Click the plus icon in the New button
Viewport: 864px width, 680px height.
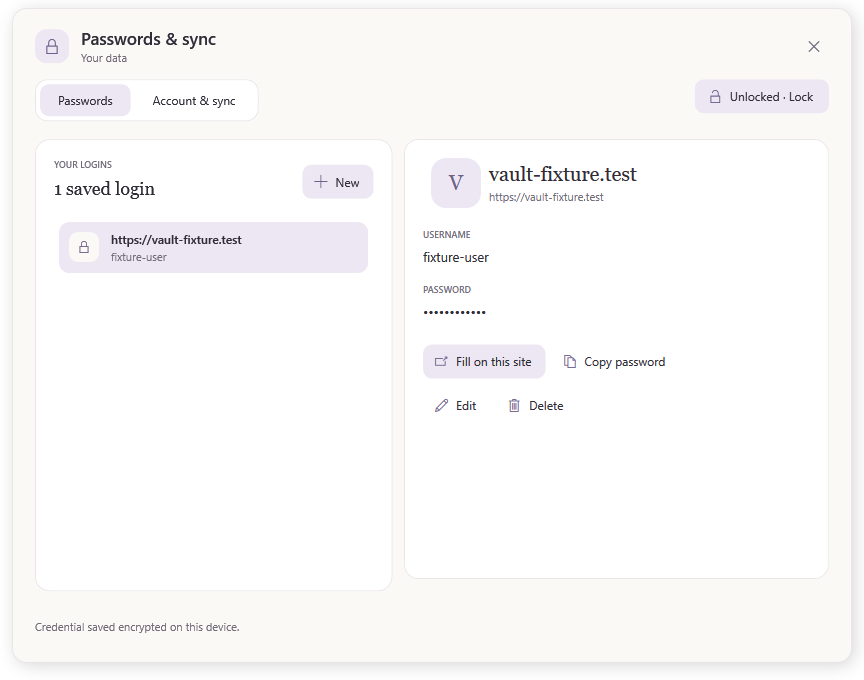coord(321,182)
